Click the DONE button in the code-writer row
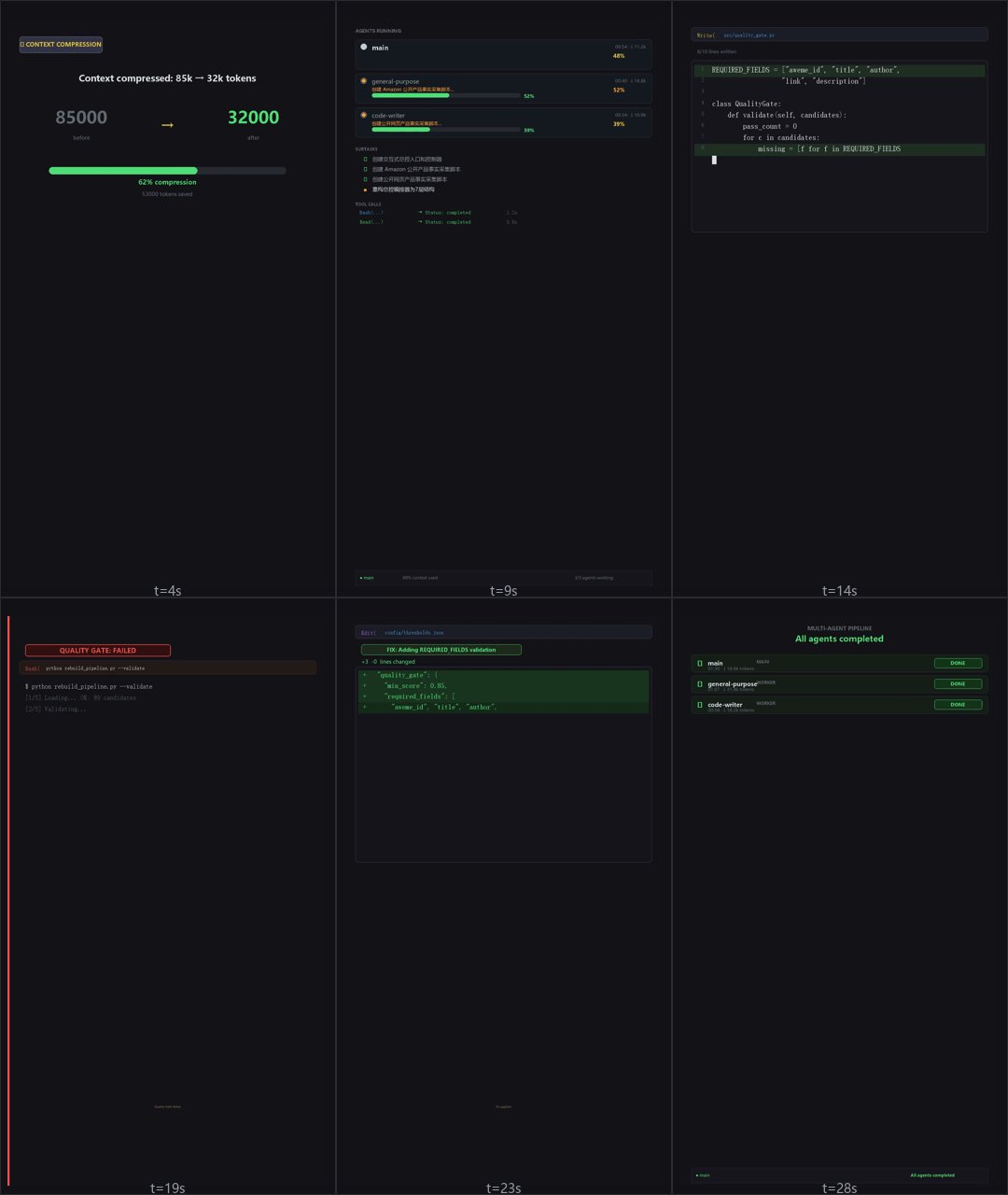Viewport: 1008px width, 1195px height. [958, 705]
